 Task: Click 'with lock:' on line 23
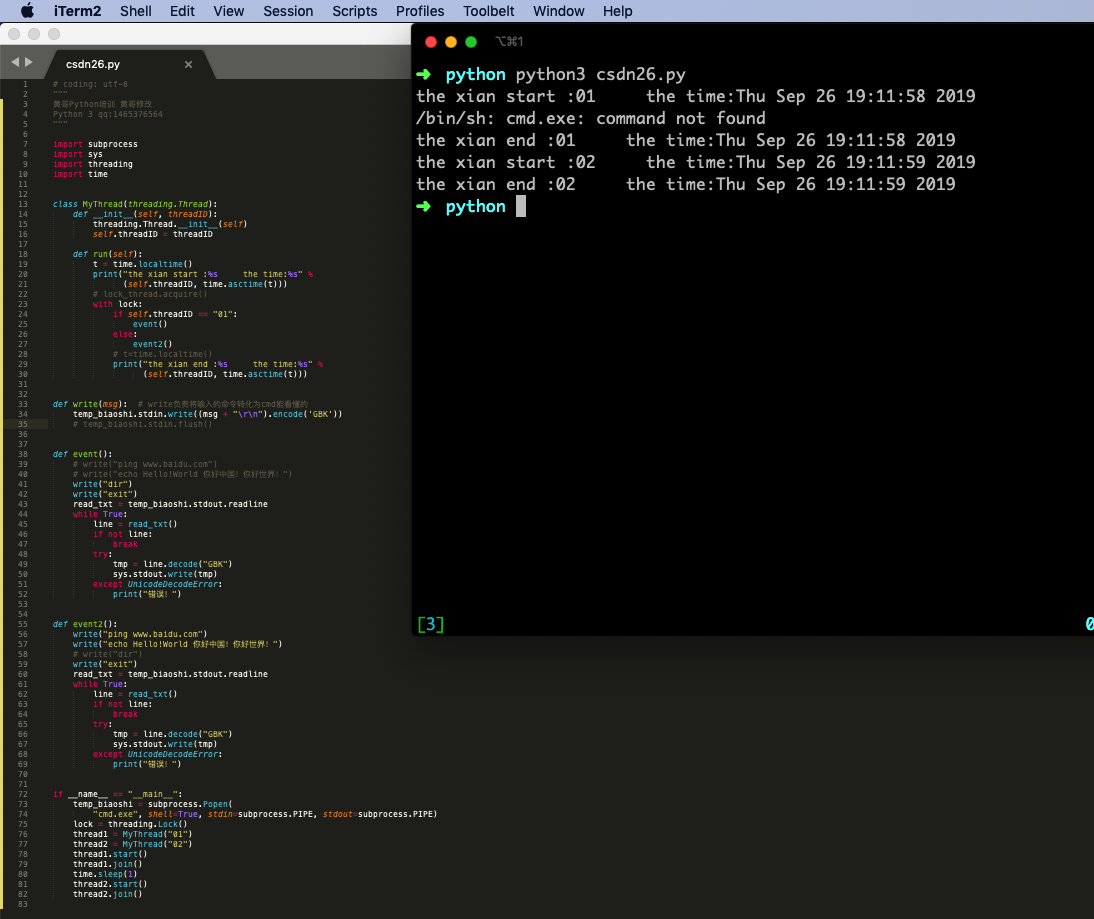point(117,304)
